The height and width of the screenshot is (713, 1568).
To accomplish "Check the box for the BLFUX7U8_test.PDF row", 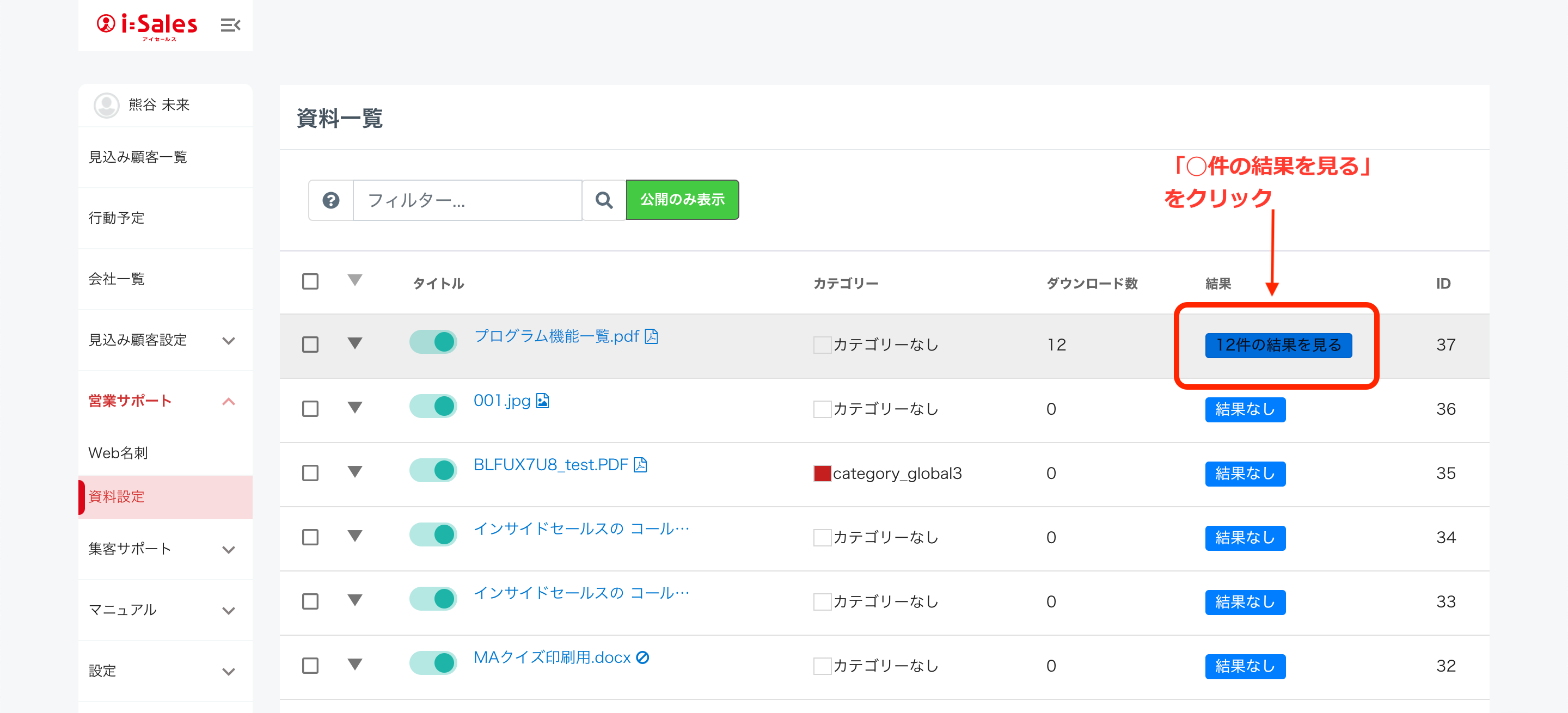I will 310,472.
